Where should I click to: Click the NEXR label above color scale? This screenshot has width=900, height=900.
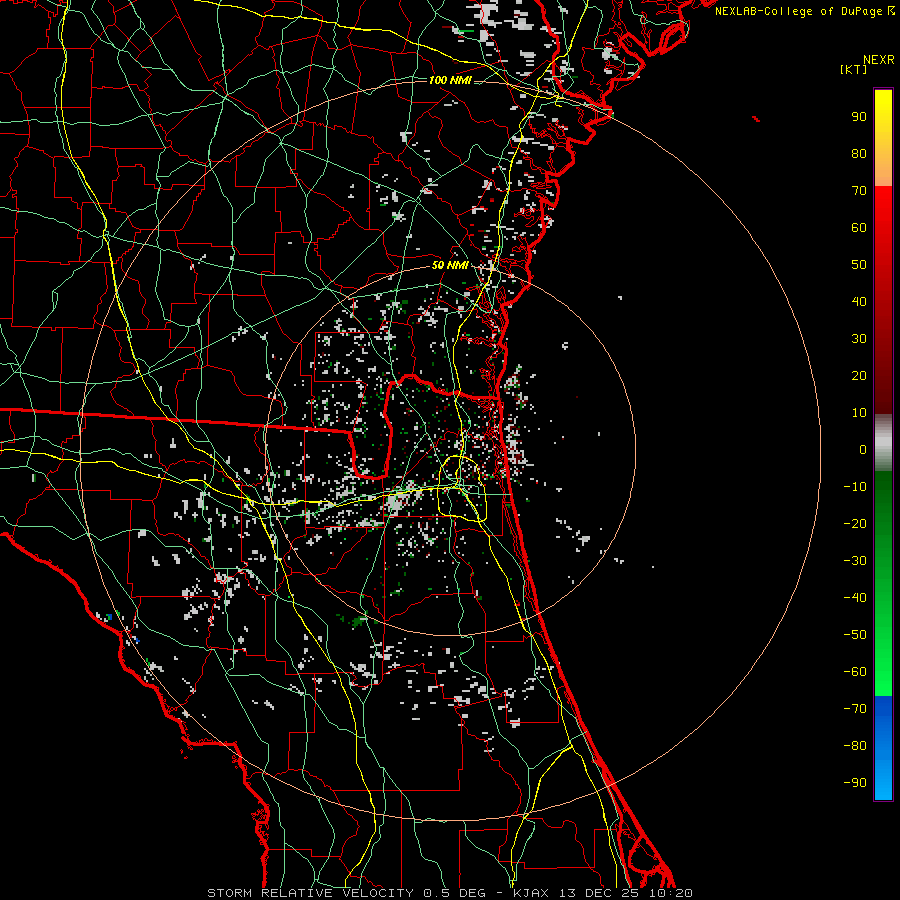pos(879,60)
